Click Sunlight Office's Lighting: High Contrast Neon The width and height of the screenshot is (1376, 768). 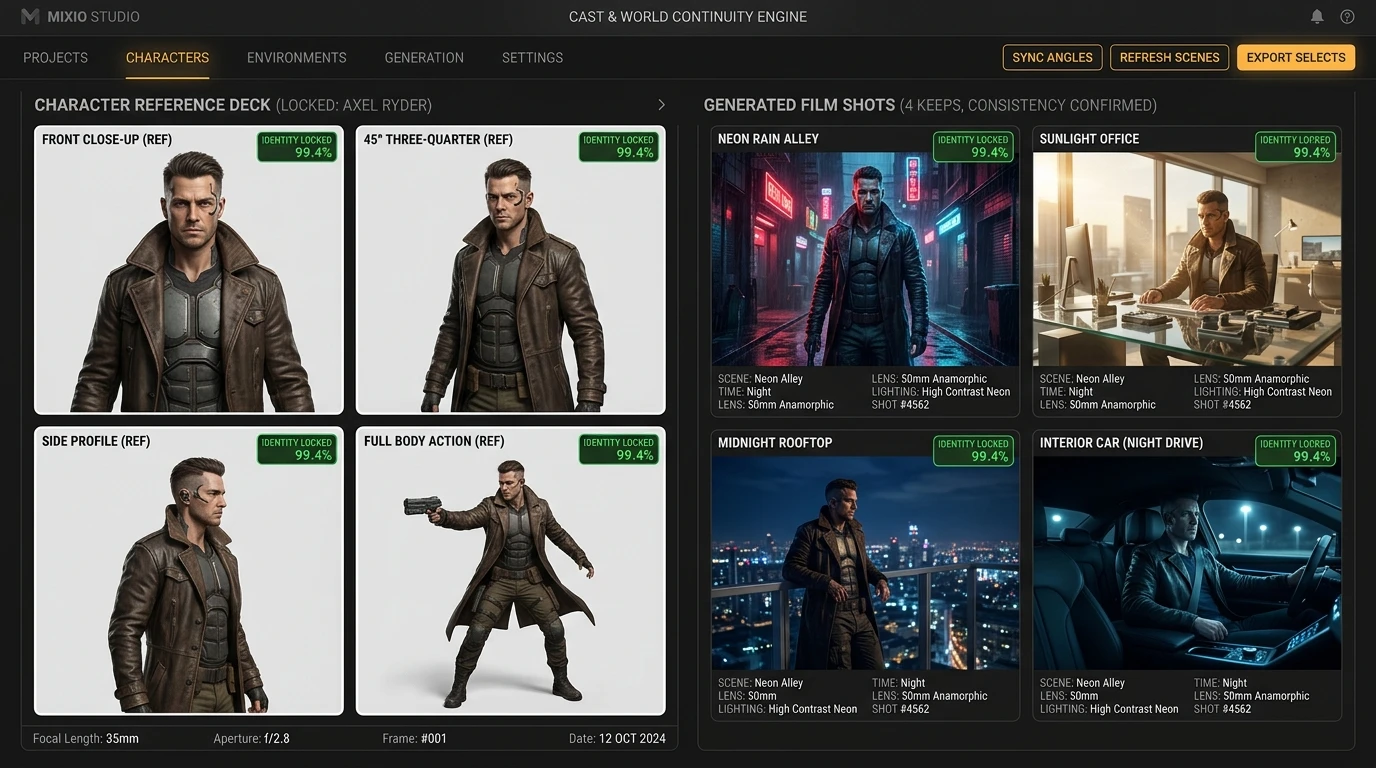[x=1263, y=392]
